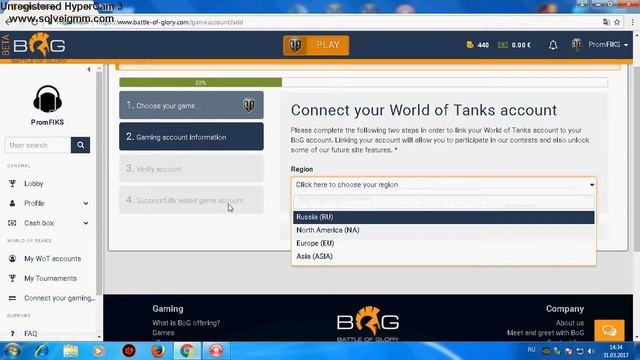Viewport: 640px width, 360px height.
Task: Follow the About us footer link
Action: tap(570, 323)
